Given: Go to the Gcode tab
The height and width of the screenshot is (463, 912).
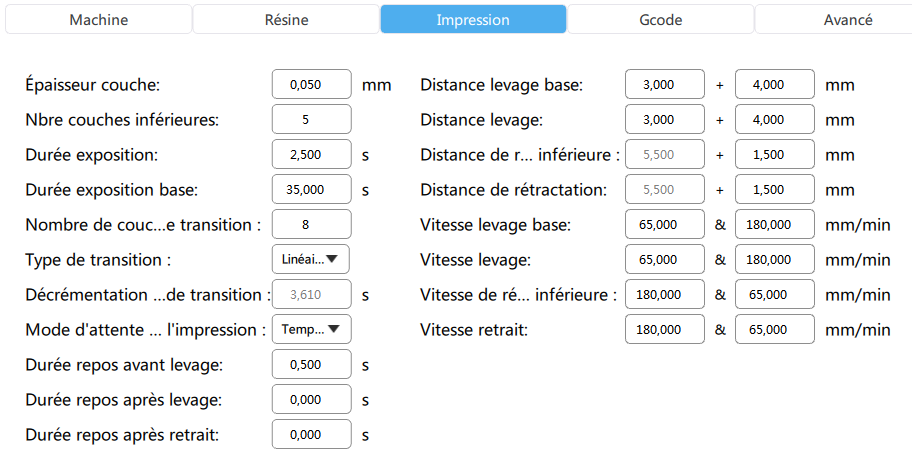Looking at the screenshot, I should [661, 19].
